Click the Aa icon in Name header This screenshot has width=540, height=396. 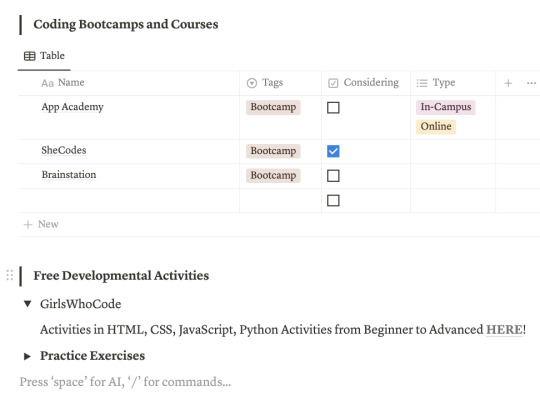(x=48, y=83)
